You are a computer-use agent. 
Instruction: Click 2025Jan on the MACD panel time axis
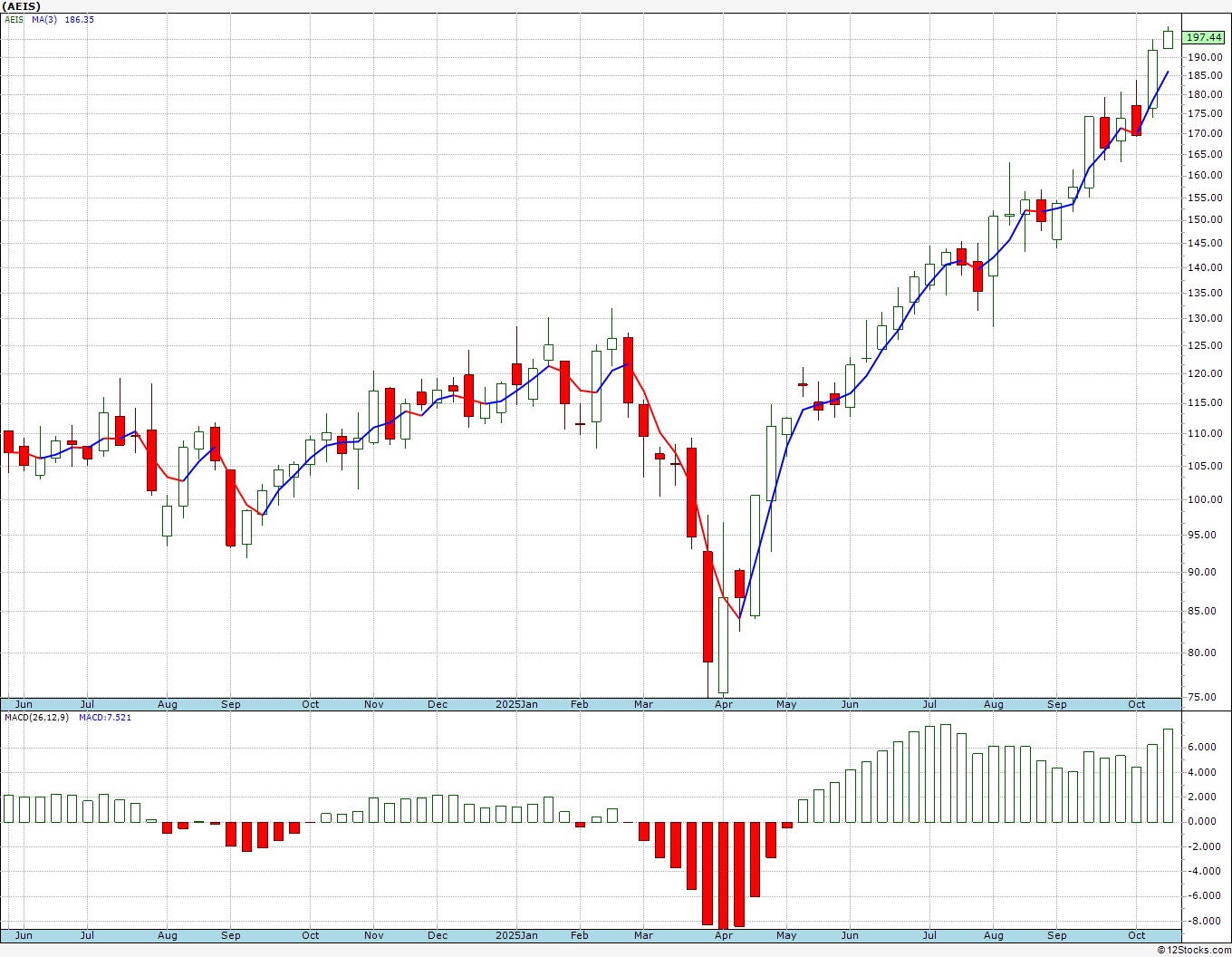(517, 935)
